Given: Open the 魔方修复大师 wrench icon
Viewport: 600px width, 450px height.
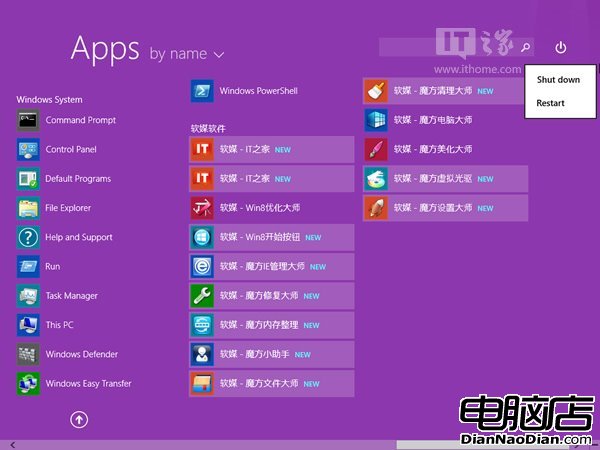Looking at the screenshot, I should click(x=202, y=296).
